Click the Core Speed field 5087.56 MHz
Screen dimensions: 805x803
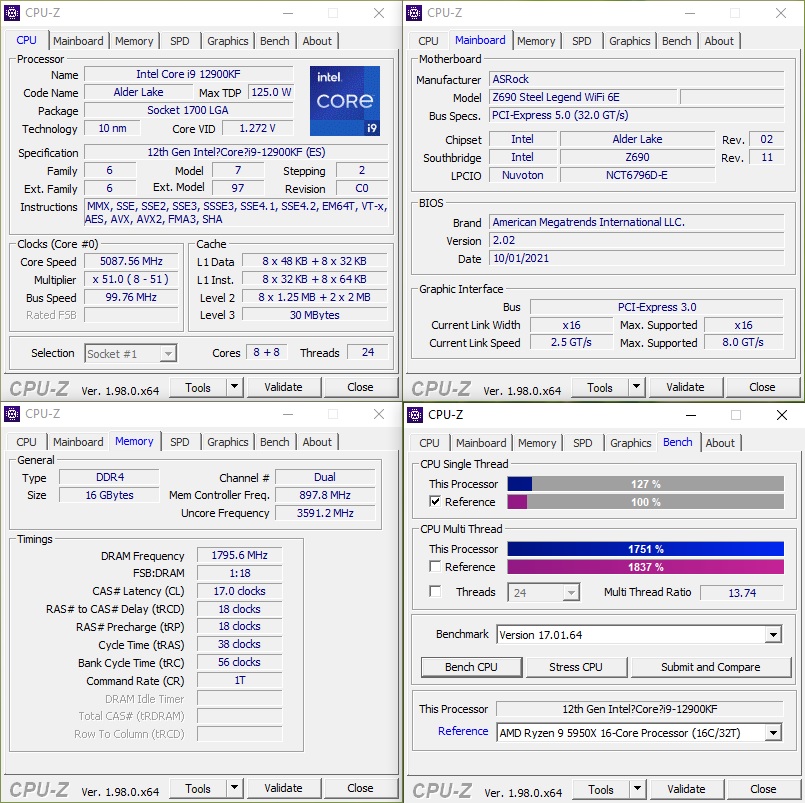pos(131,261)
